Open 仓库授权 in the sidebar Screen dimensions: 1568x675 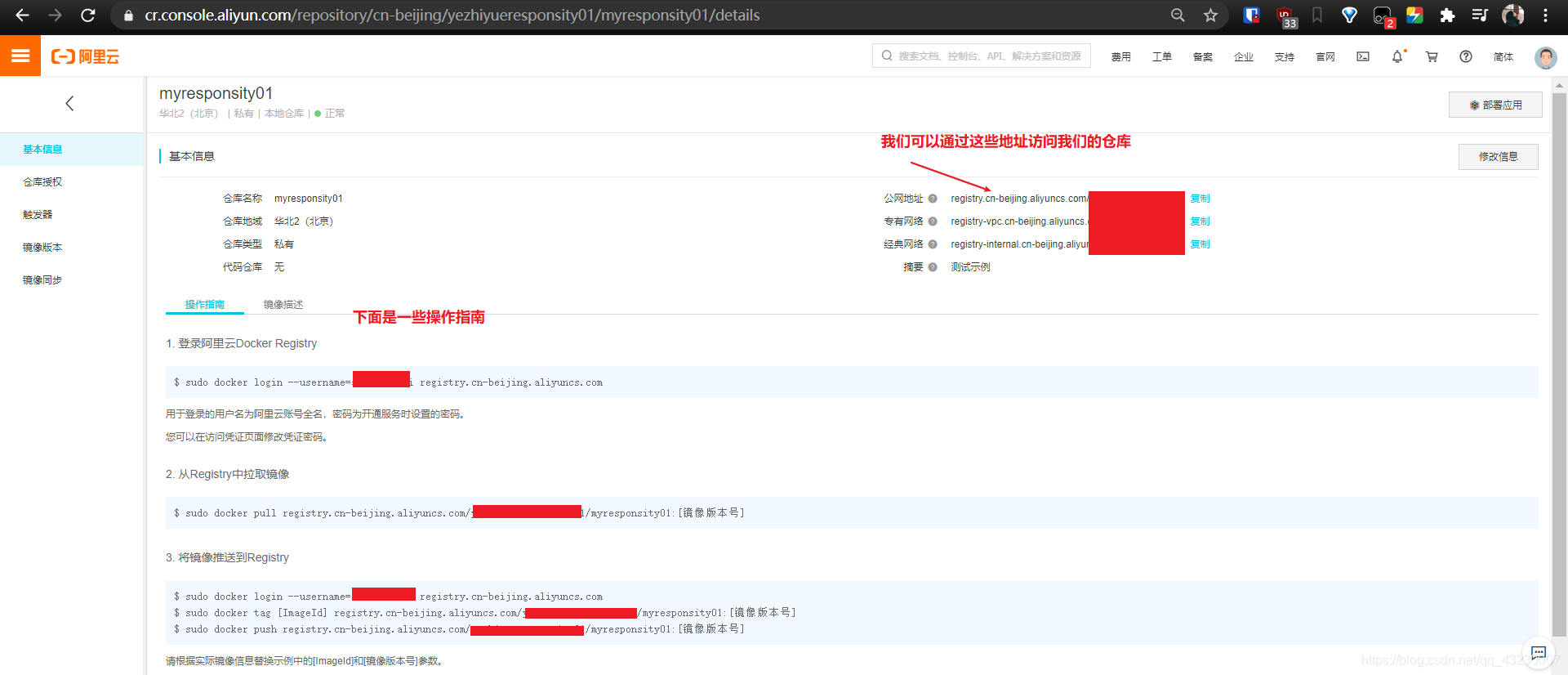(x=72, y=182)
